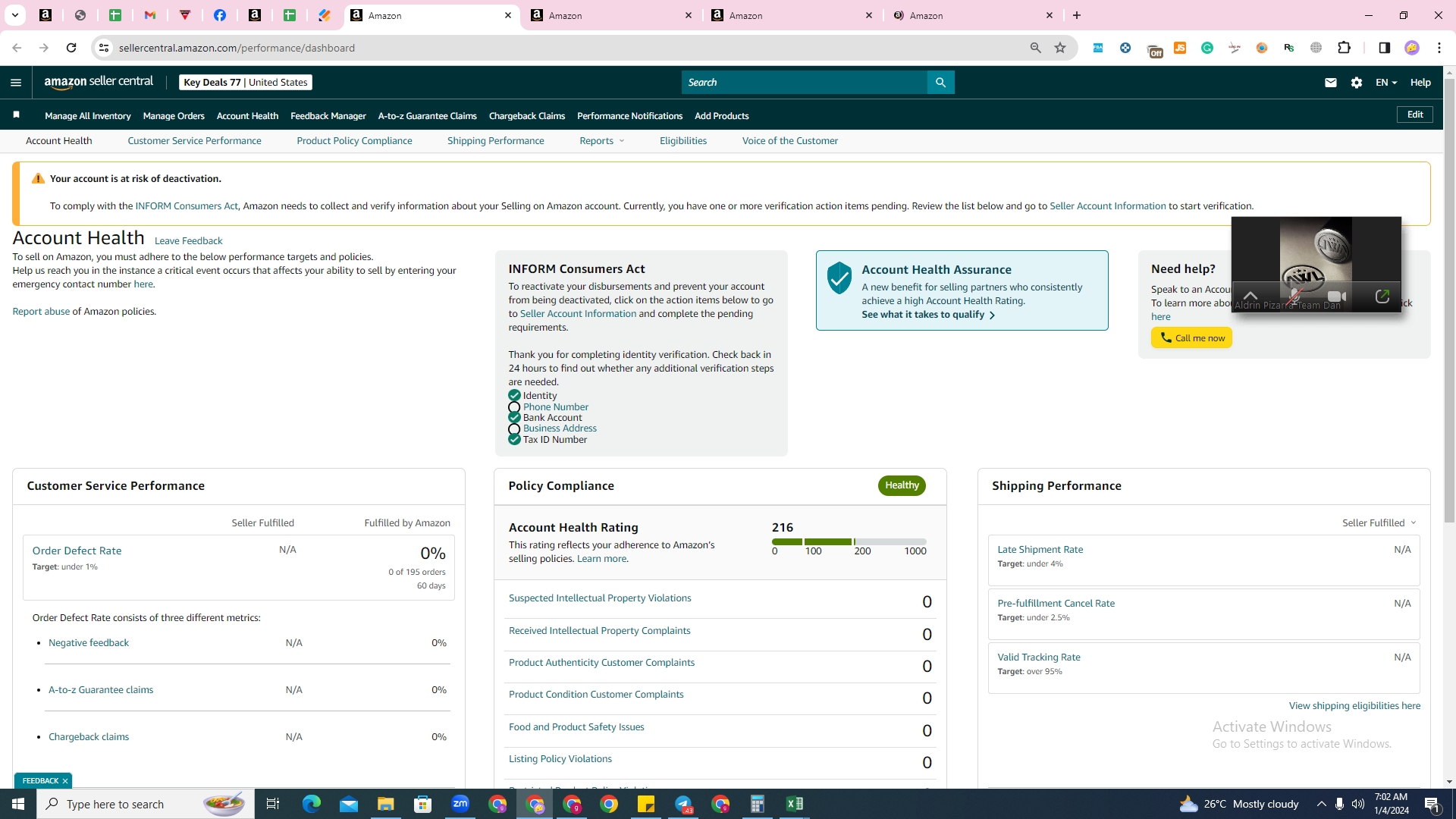This screenshot has width=1456, height=819.
Task: Select Manage All Inventory in nav bar
Action: point(88,116)
